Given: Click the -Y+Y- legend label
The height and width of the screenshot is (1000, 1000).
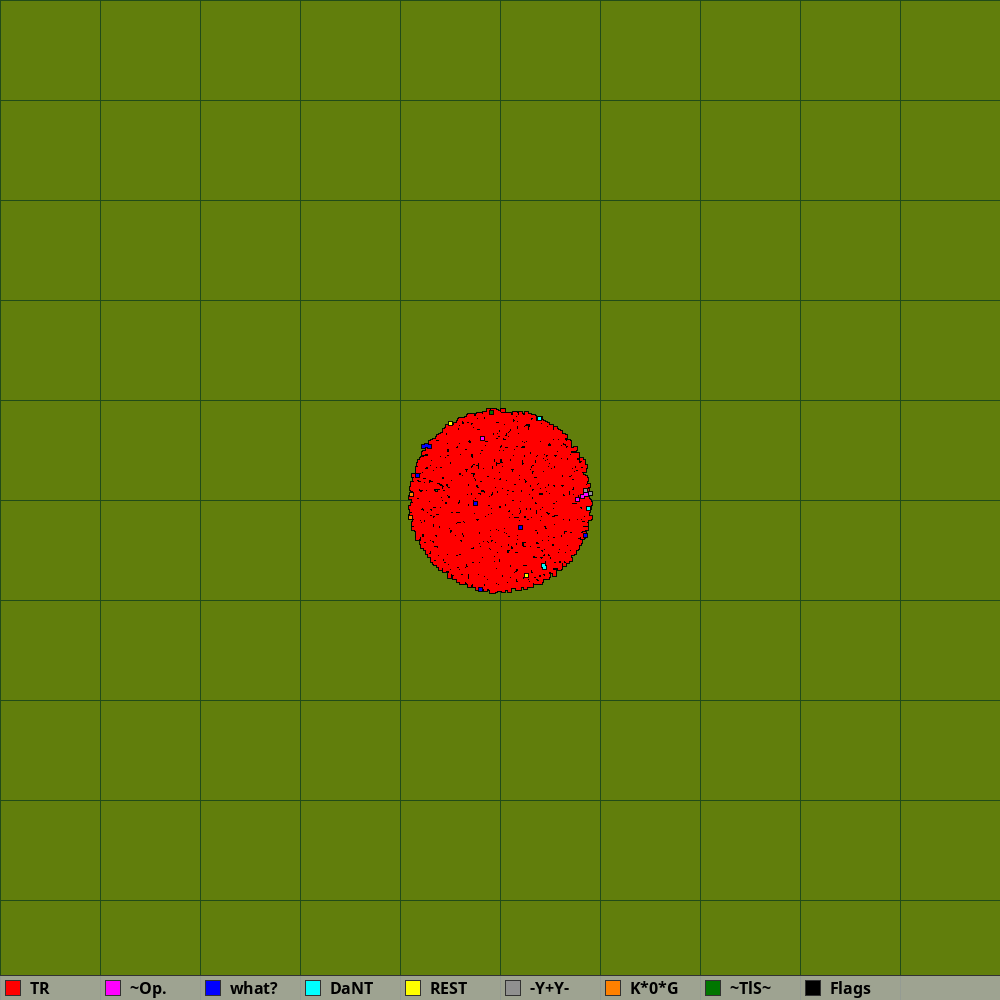Looking at the screenshot, I should 549,989.
